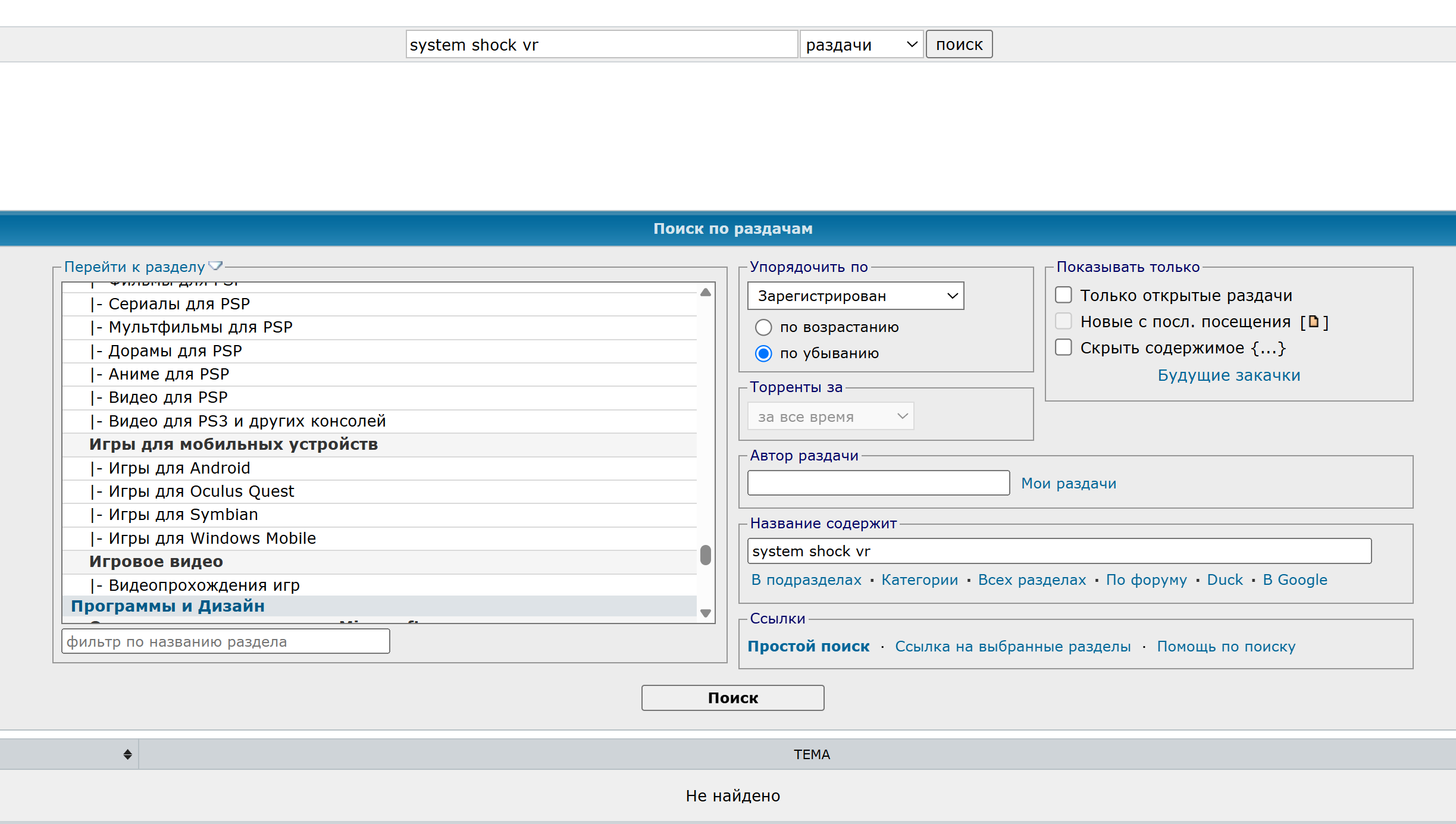This screenshot has width=1456, height=824.
Task: Focus the Название содержит text field
Action: (x=1059, y=551)
